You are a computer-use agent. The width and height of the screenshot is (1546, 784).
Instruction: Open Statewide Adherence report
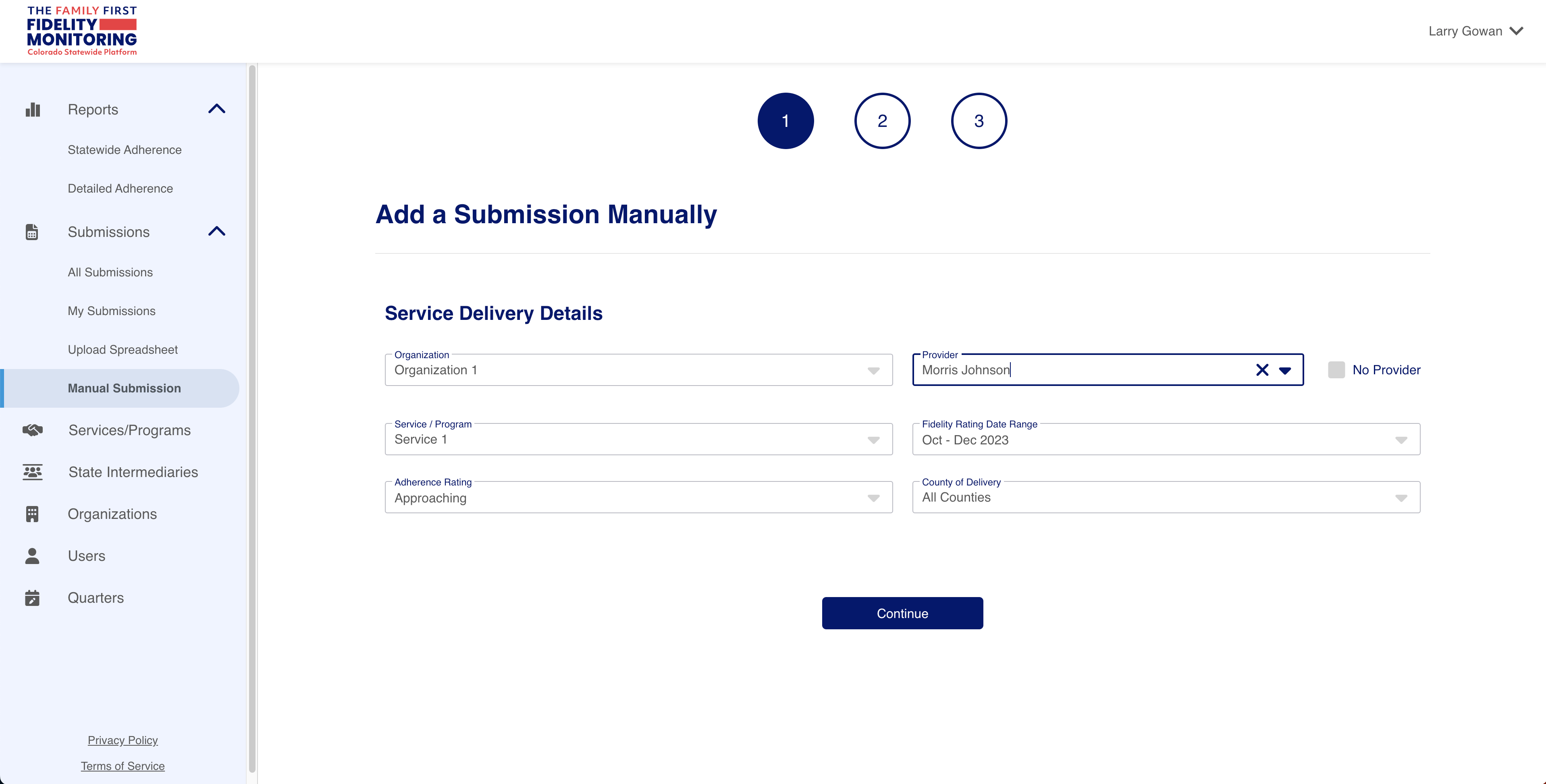tap(124, 150)
